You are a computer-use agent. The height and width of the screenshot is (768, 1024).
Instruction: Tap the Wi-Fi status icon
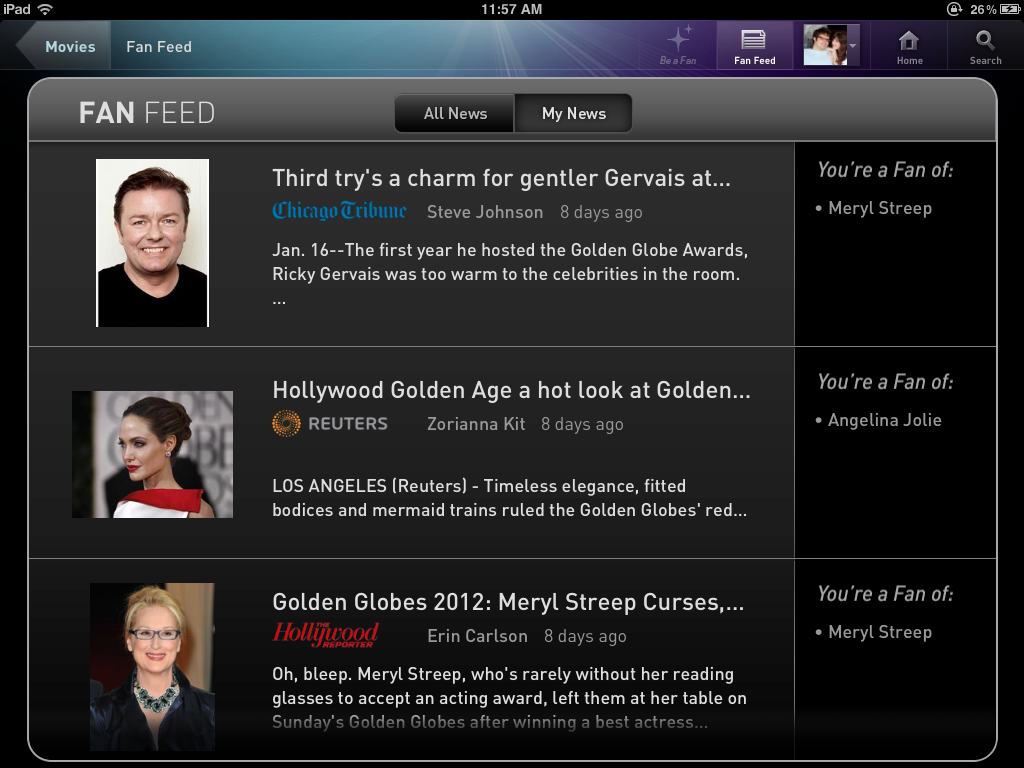tap(45, 9)
